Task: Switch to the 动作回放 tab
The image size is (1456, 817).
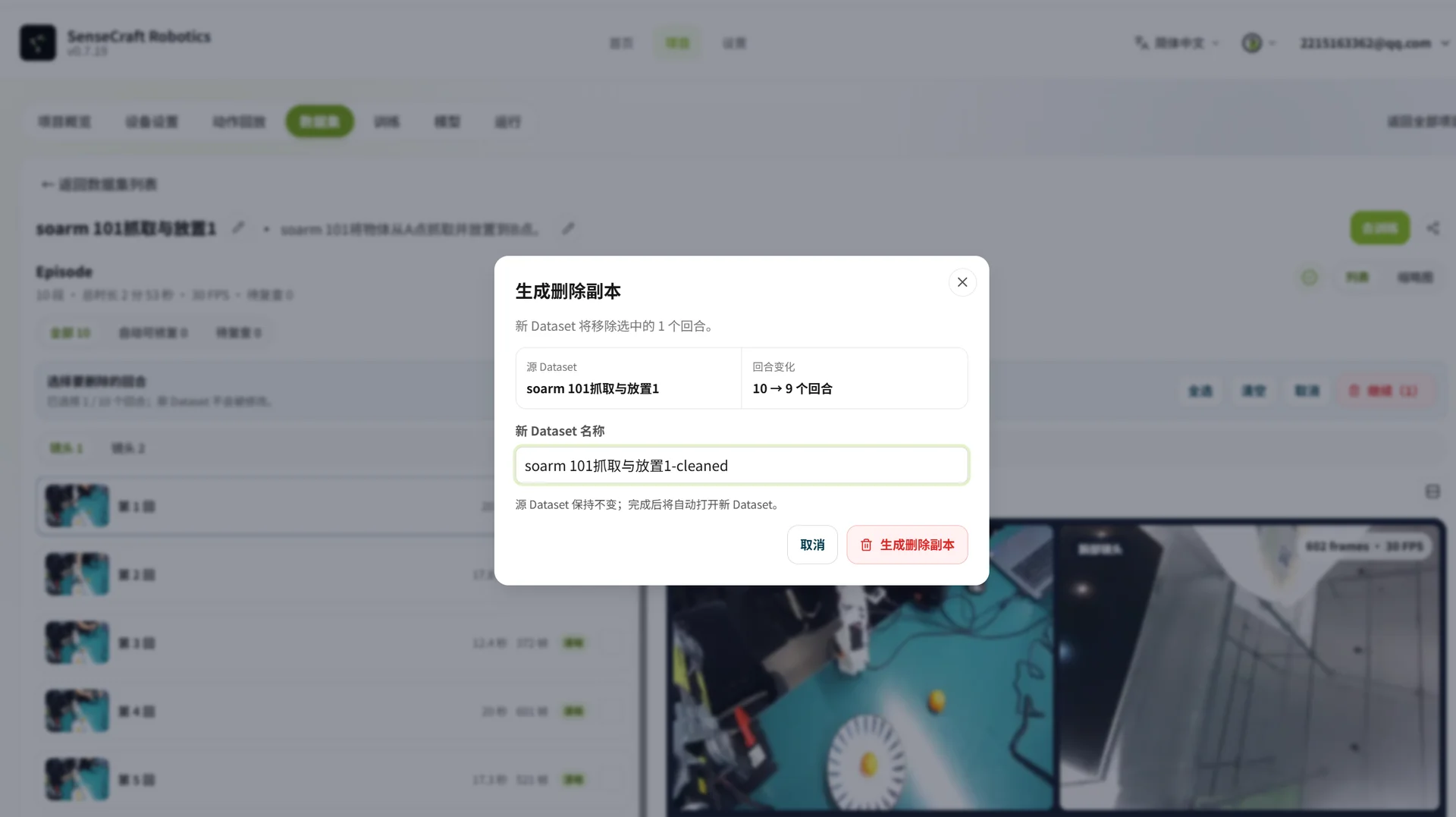Action: (239, 121)
